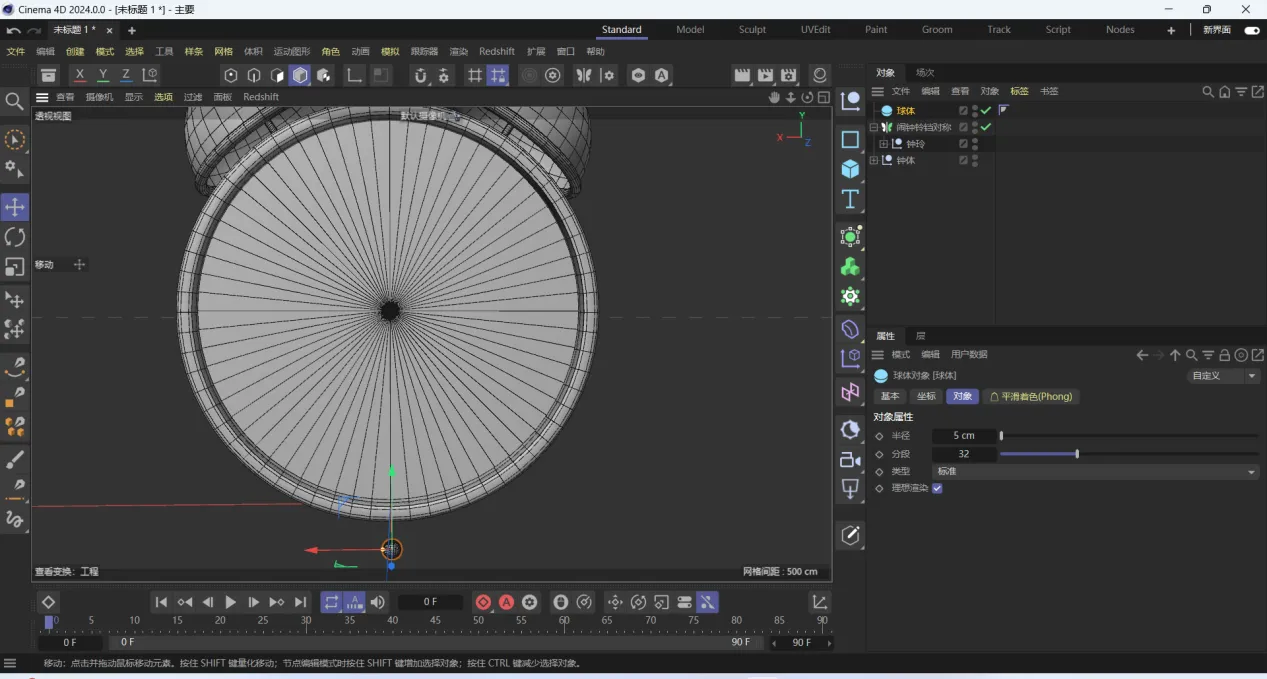The image size is (1267, 679).
Task: Open the render to picture viewer icon
Action: click(x=765, y=75)
